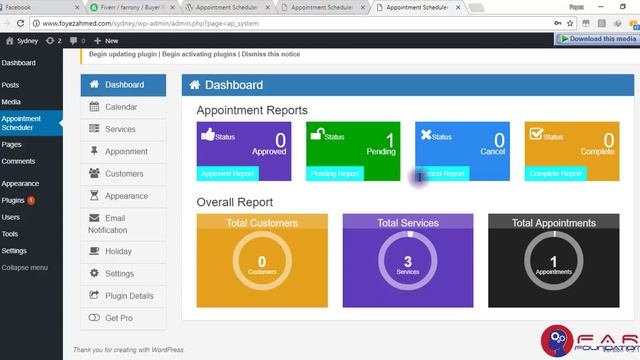Bookmark page with the star icon
Screen dimensions: 640x360
[570, 23]
